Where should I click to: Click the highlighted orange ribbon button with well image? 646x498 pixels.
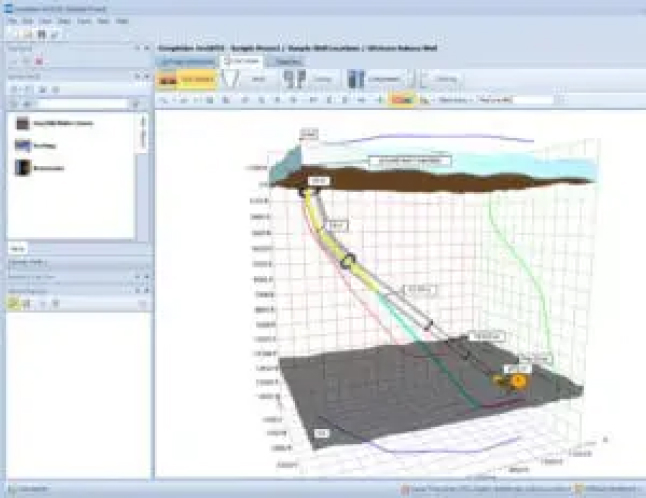[180, 79]
